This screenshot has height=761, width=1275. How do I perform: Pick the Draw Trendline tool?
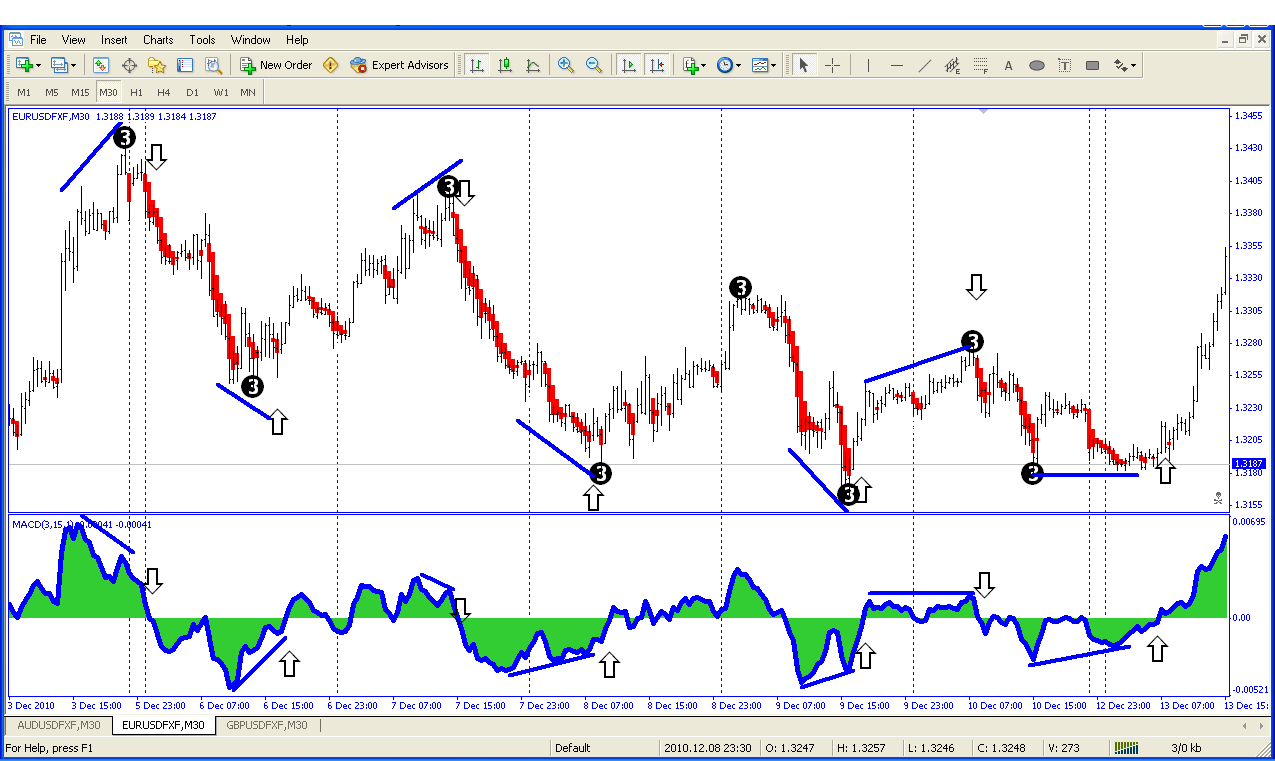click(x=925, y=65)
